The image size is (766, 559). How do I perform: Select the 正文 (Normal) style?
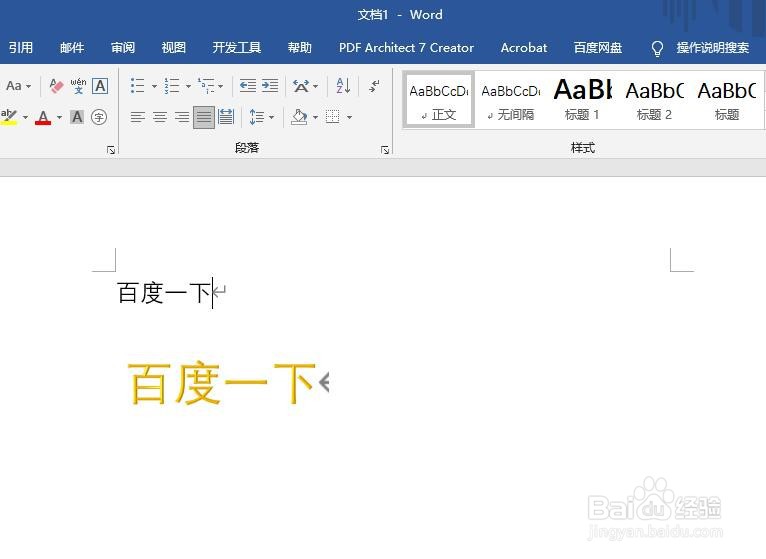[438, 101]
